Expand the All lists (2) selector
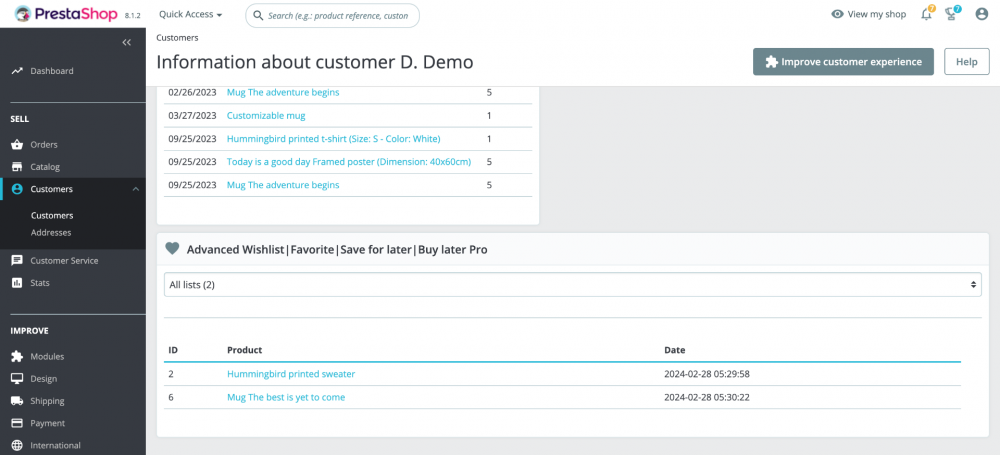 click(x=572, y=285)
